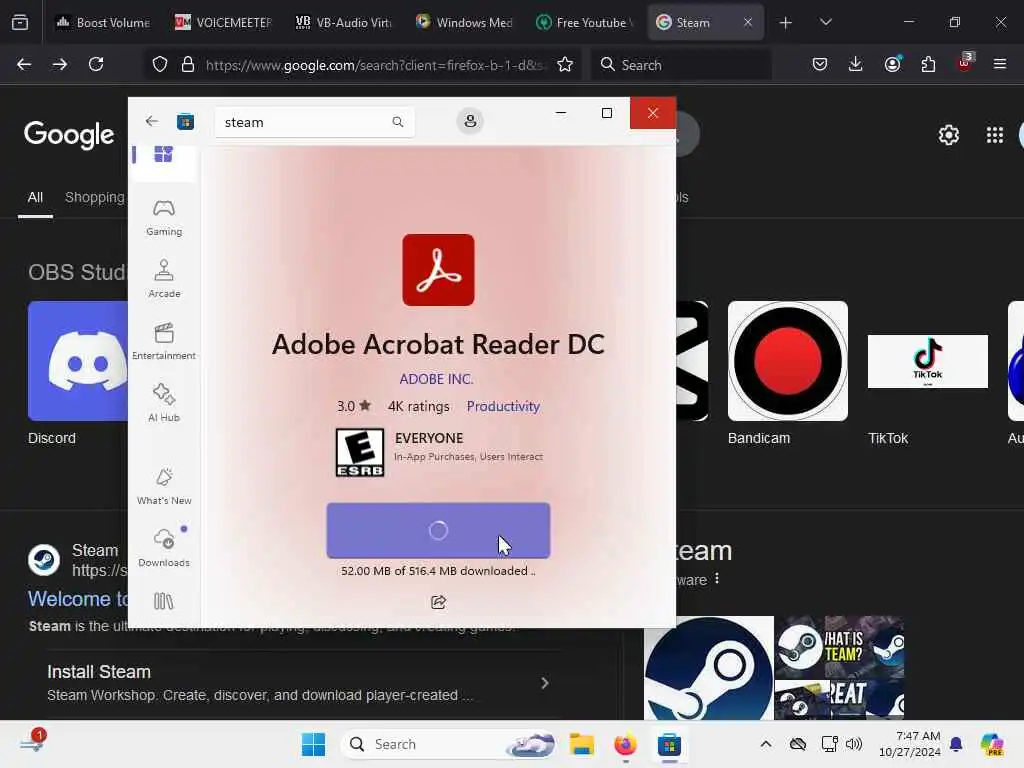Image resolution: width=1024 pixels, height=768 pixels.
Task: Open the Windows Start button
Action: (x=313, y=744)
